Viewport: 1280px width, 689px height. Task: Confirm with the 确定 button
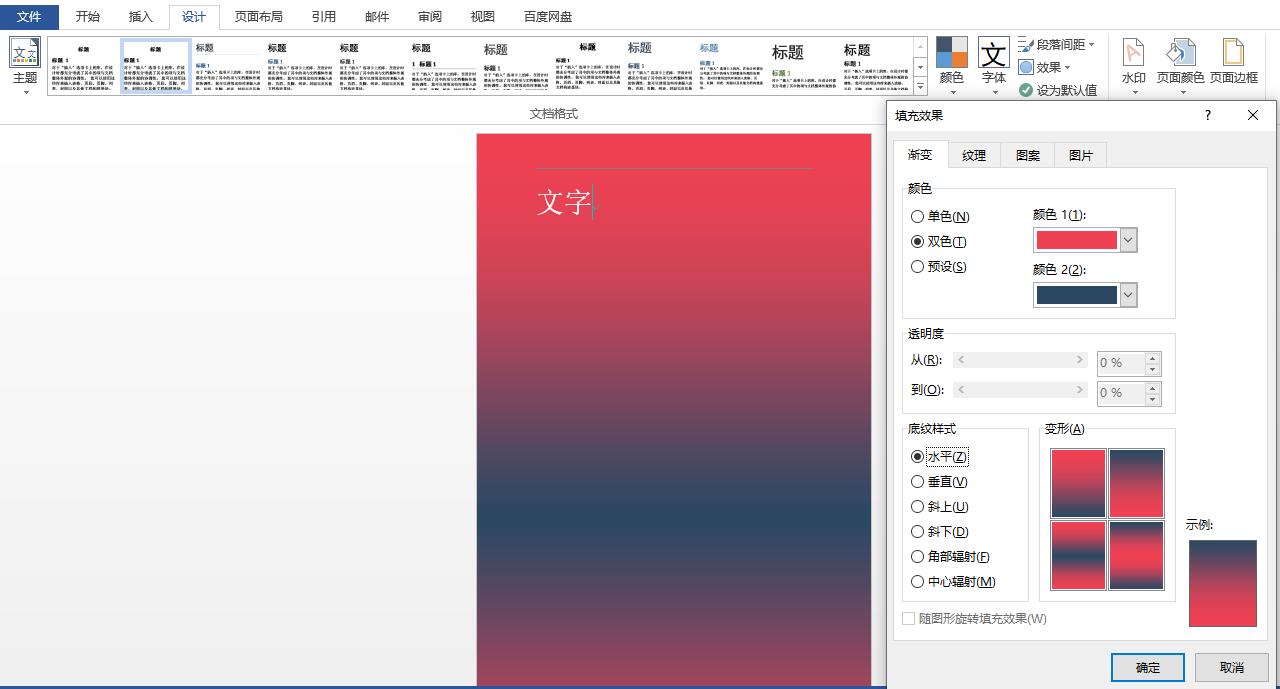click(1148, 667)
